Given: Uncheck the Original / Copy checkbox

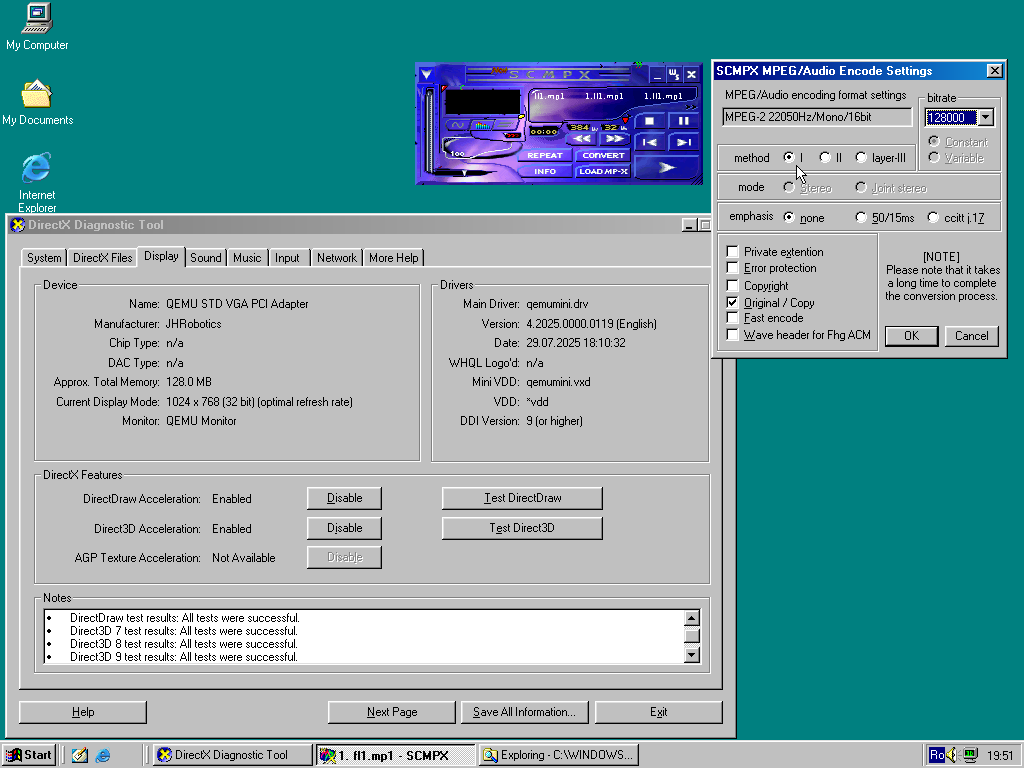Looking at the screenshot, I should (x=733, y=302).
